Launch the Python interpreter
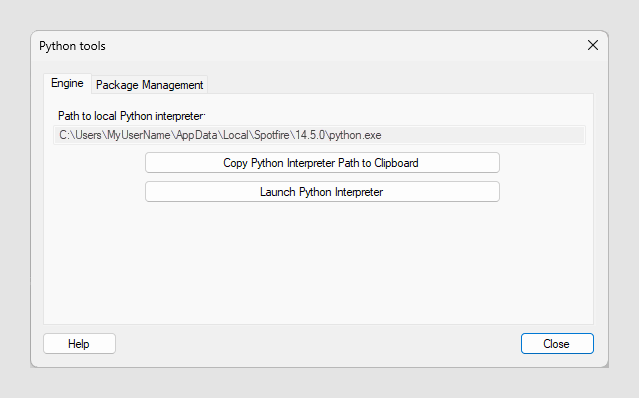The width and height of the screenshot is (639, 398). point(322,192)
